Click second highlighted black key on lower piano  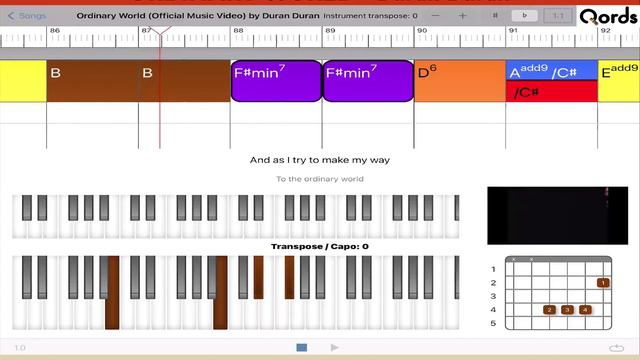tap(289, 277)
